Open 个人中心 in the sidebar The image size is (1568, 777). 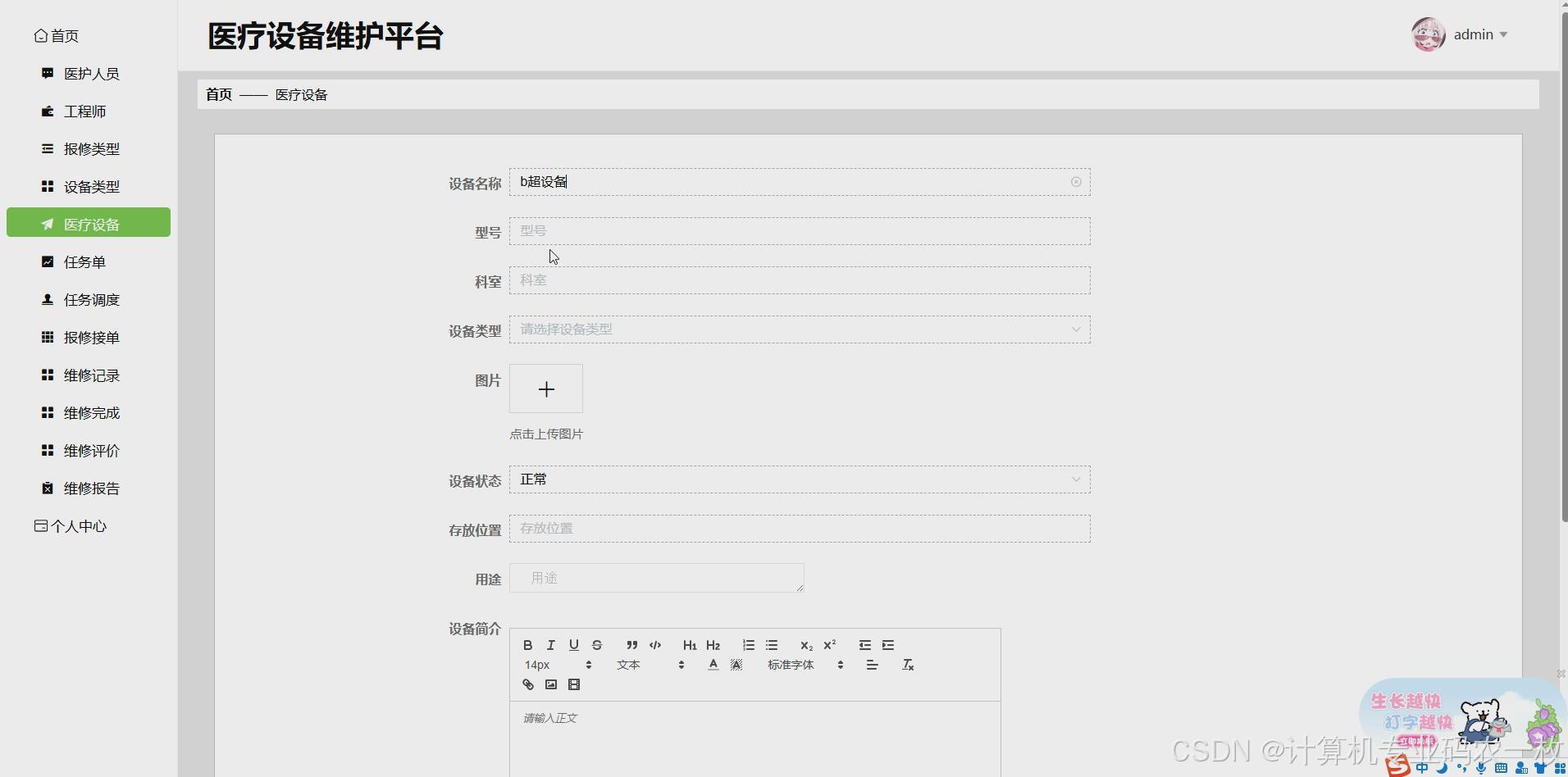[x=71, y=526]
